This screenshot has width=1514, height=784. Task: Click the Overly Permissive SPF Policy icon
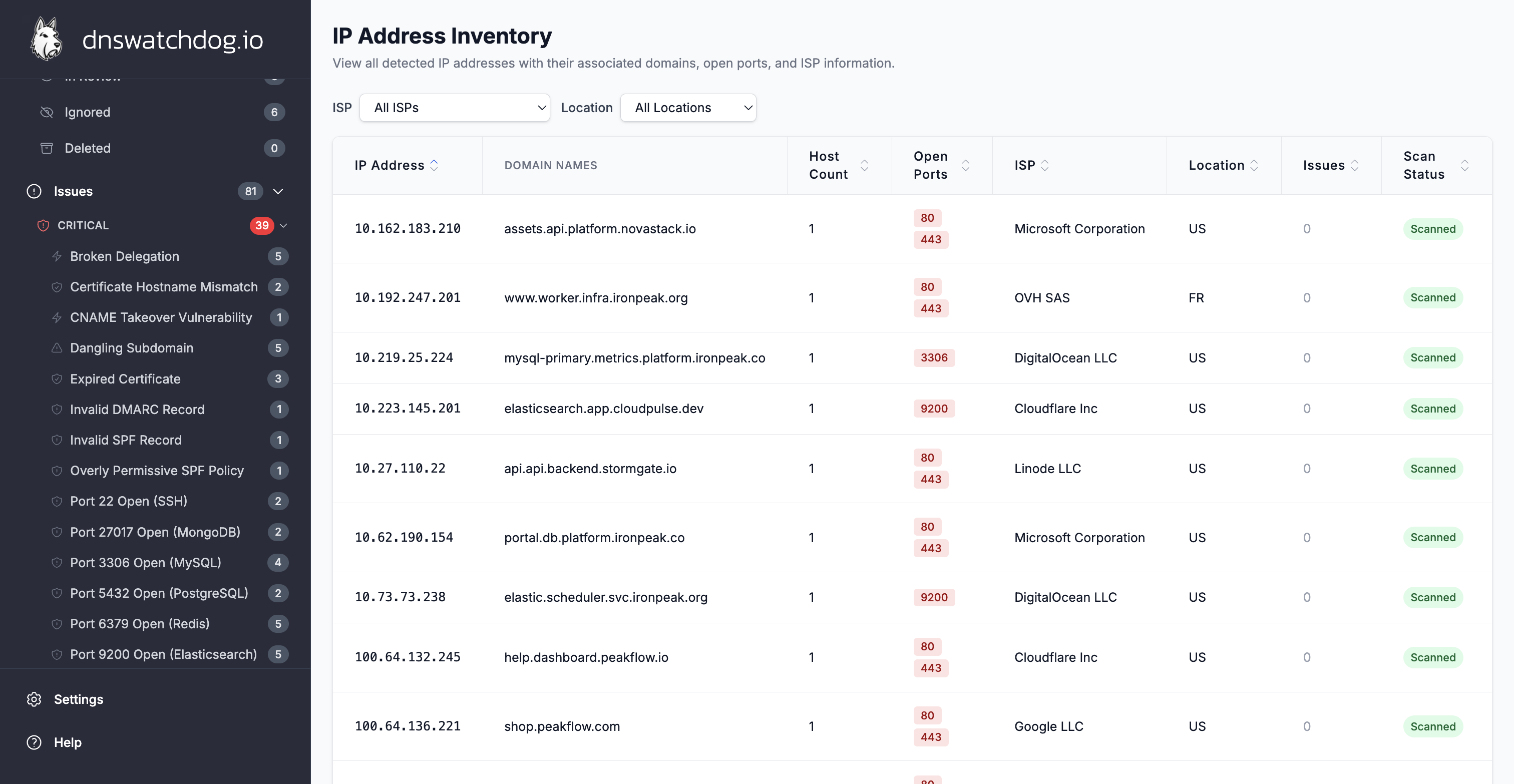57,470
